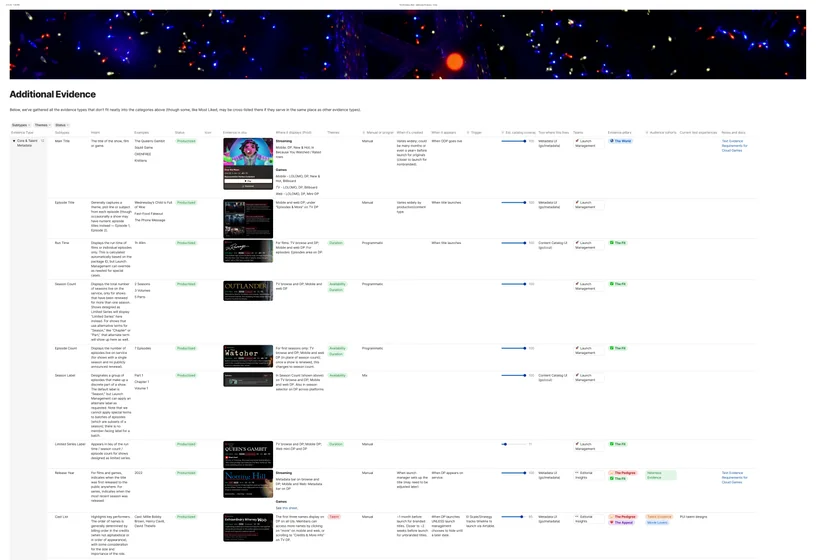Click Launch Management team icon in Main Title row
816x560 pixels.
pos(577,141)
